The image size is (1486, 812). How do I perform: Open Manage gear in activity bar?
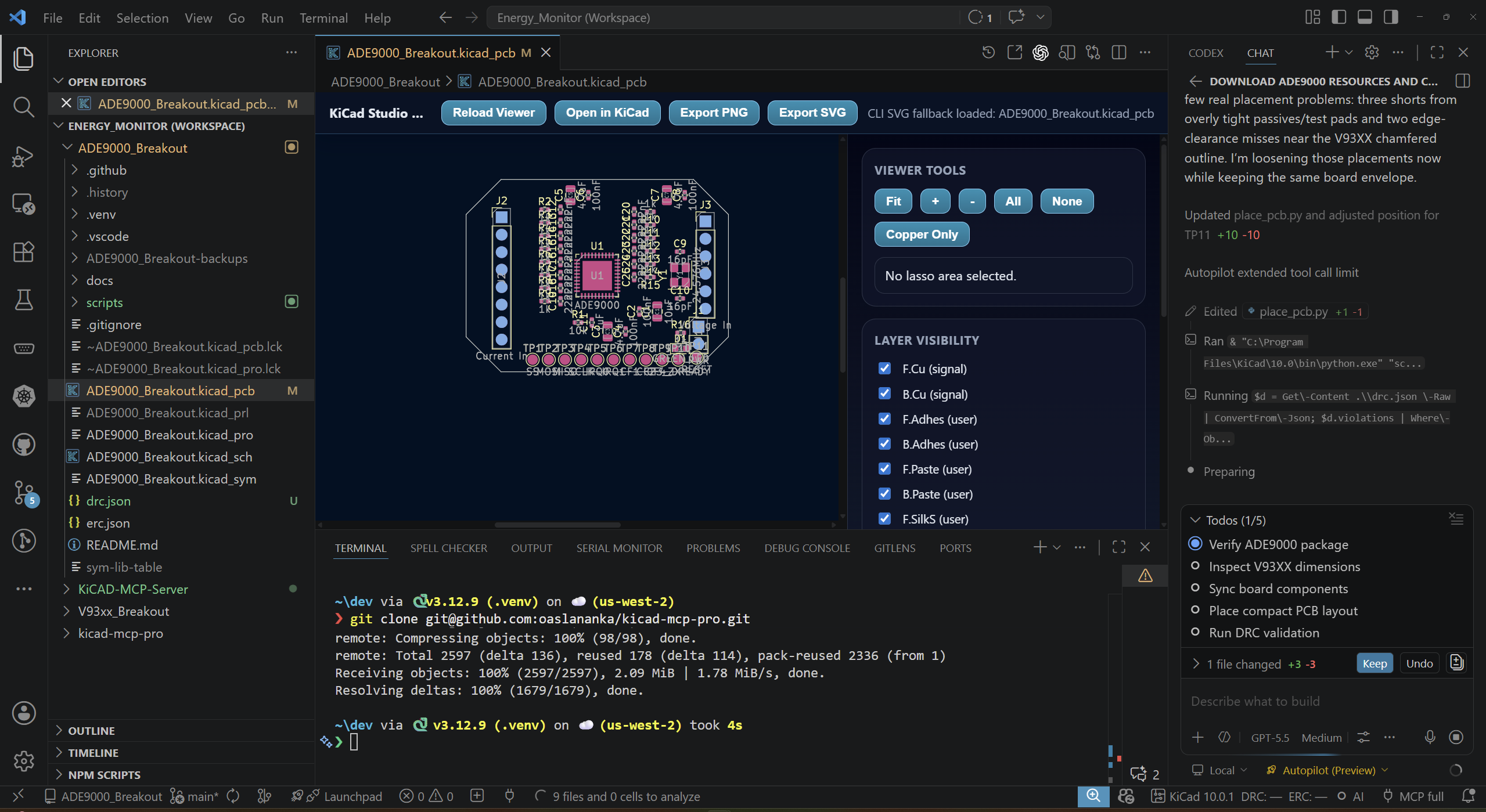point(23,760)
